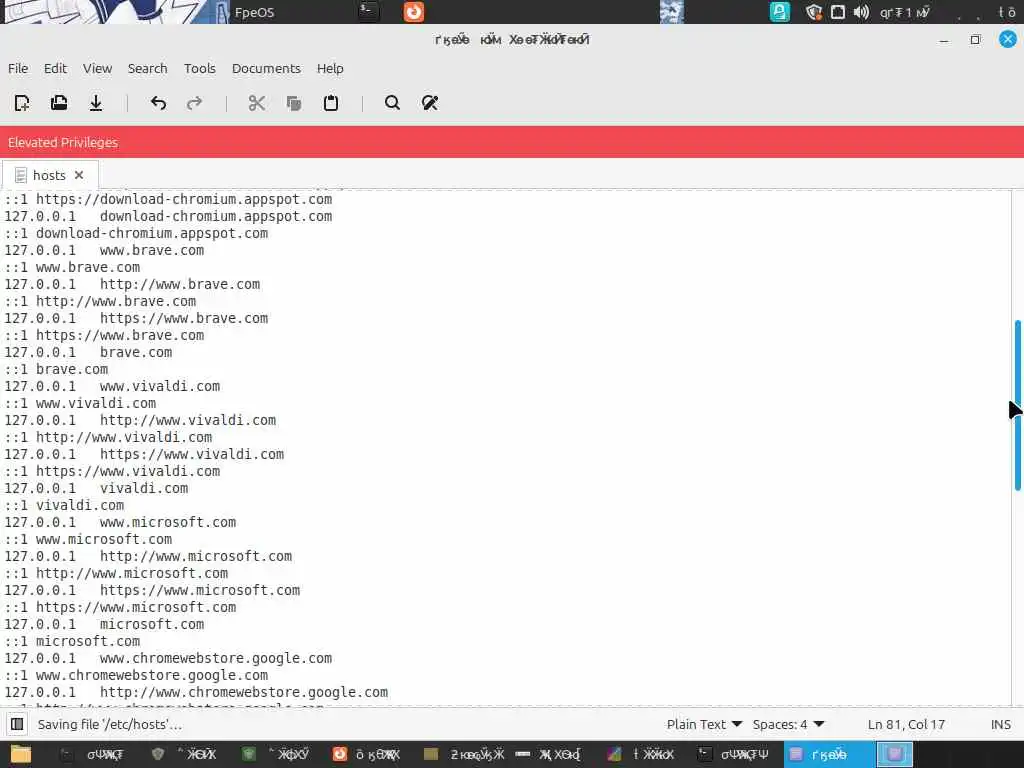
Task: Open the File menu
Action: click(18, 68)
